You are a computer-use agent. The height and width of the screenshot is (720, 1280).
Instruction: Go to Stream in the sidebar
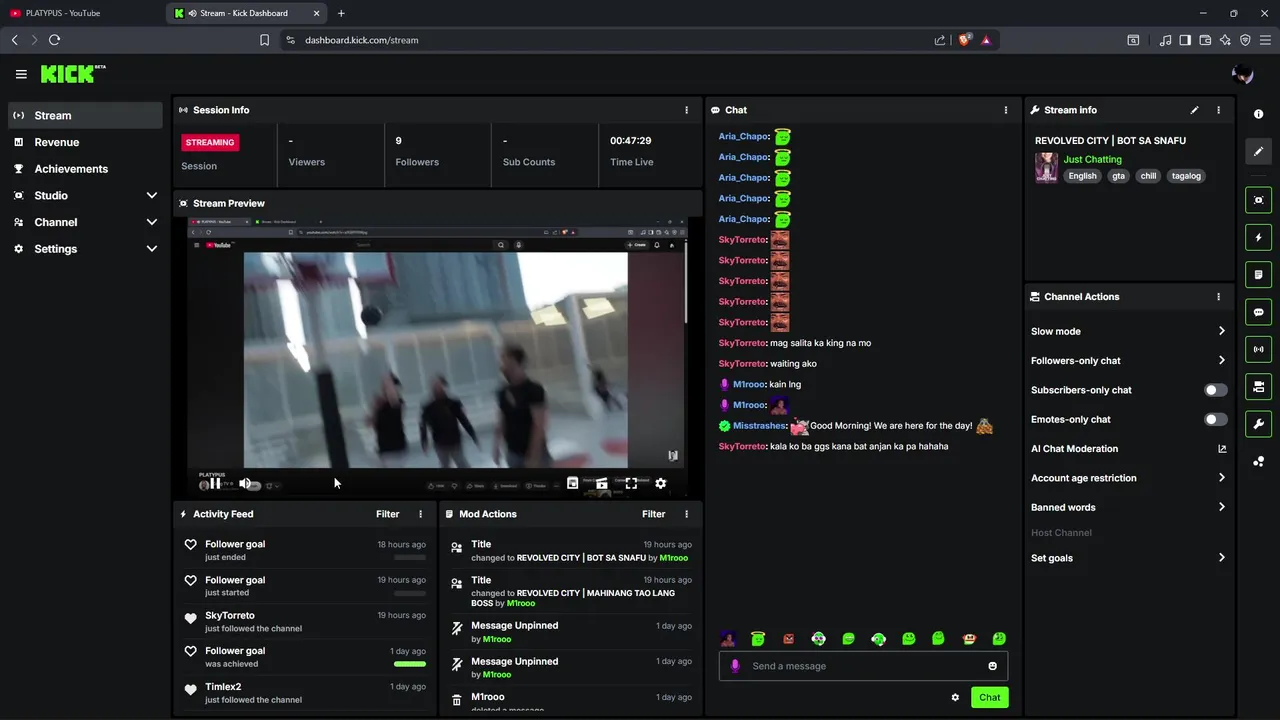[x=85, y=116]
